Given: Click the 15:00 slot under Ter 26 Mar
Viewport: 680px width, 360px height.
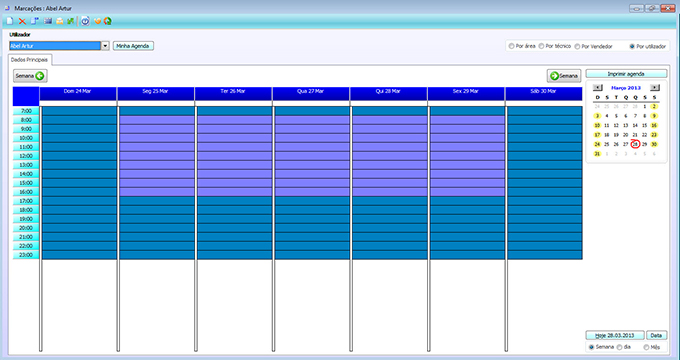Looking at the screenshot, I should click(x=235, y=183).
